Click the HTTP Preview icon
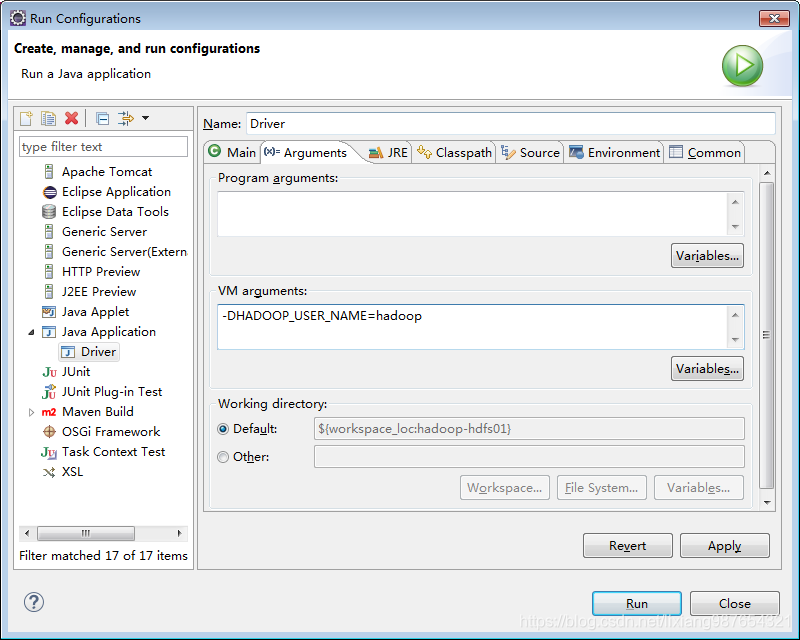This screenshot has width=800, height=640. [49, 272]
